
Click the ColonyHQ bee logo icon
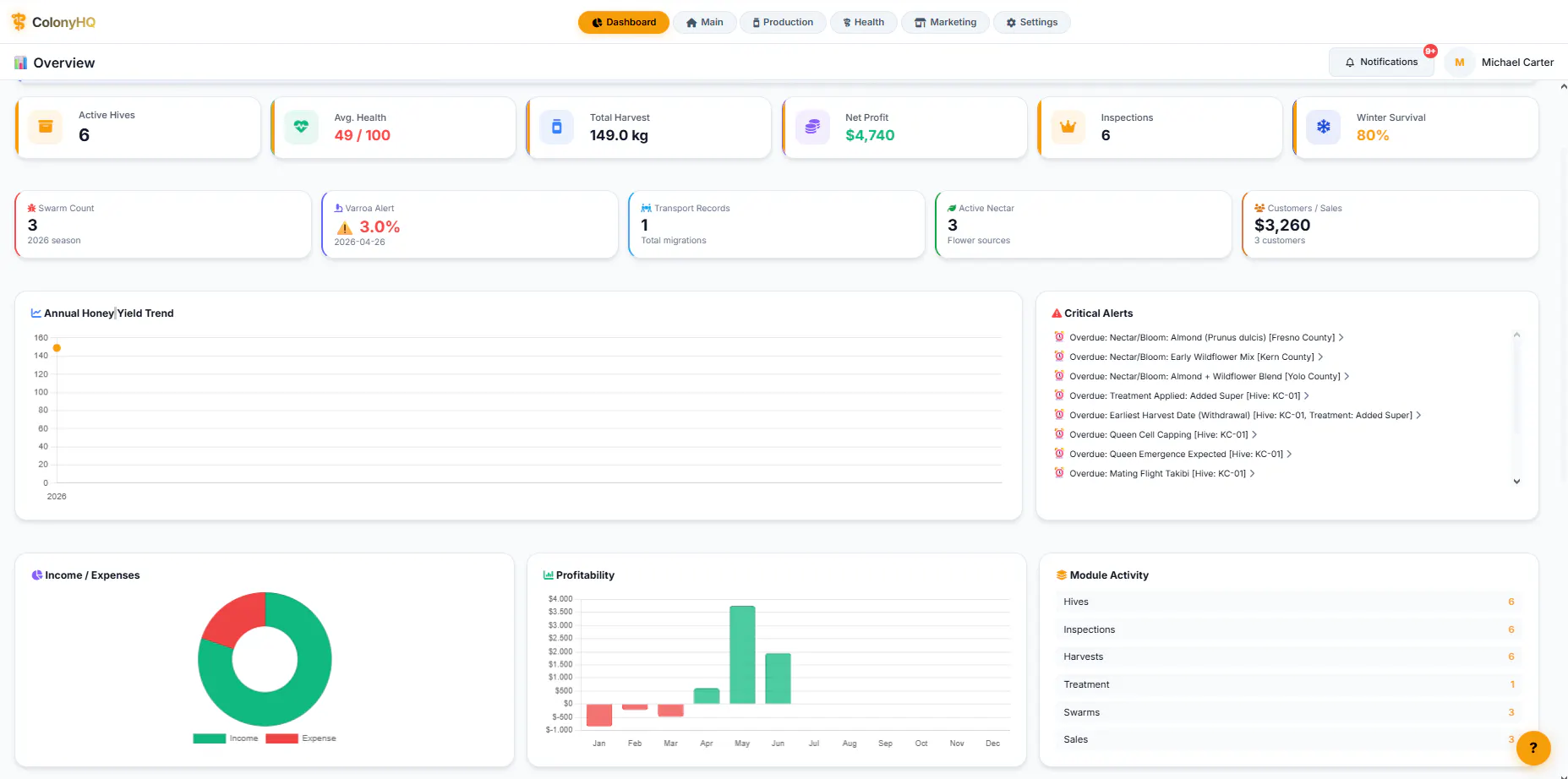pos(18,22)
